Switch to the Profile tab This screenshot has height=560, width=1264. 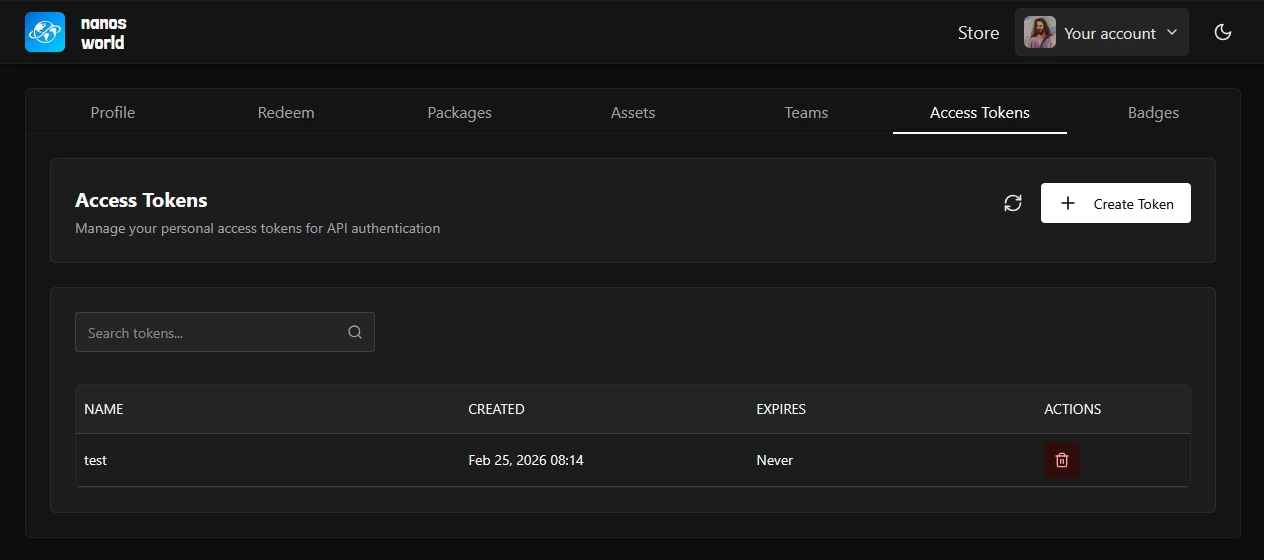(112, 112)
